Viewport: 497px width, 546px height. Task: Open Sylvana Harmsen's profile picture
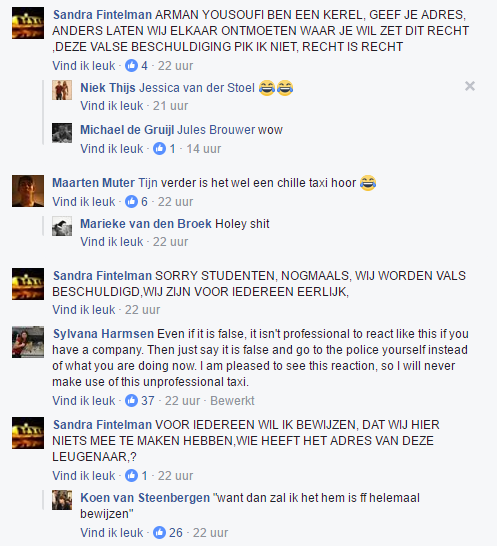(28, 342)
